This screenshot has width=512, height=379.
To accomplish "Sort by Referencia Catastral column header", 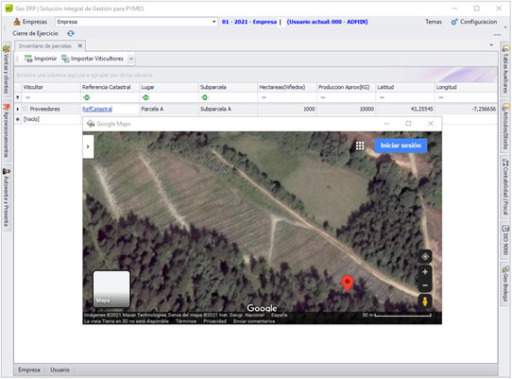I will coord(110,87).
